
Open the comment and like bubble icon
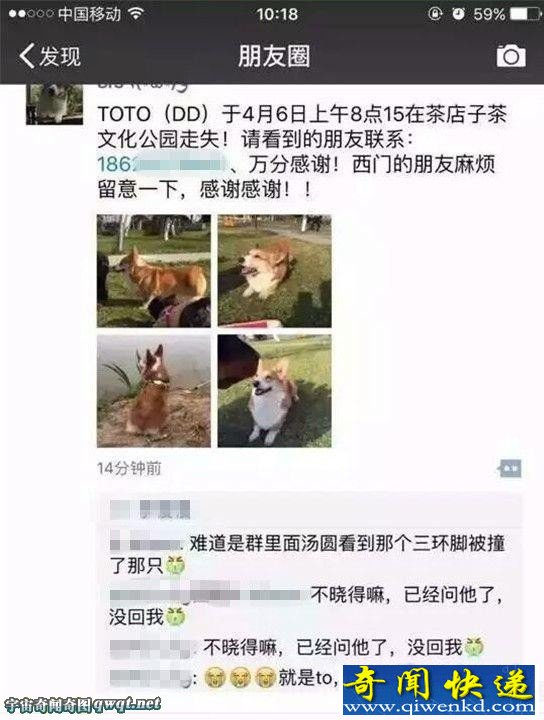(510, 469)
